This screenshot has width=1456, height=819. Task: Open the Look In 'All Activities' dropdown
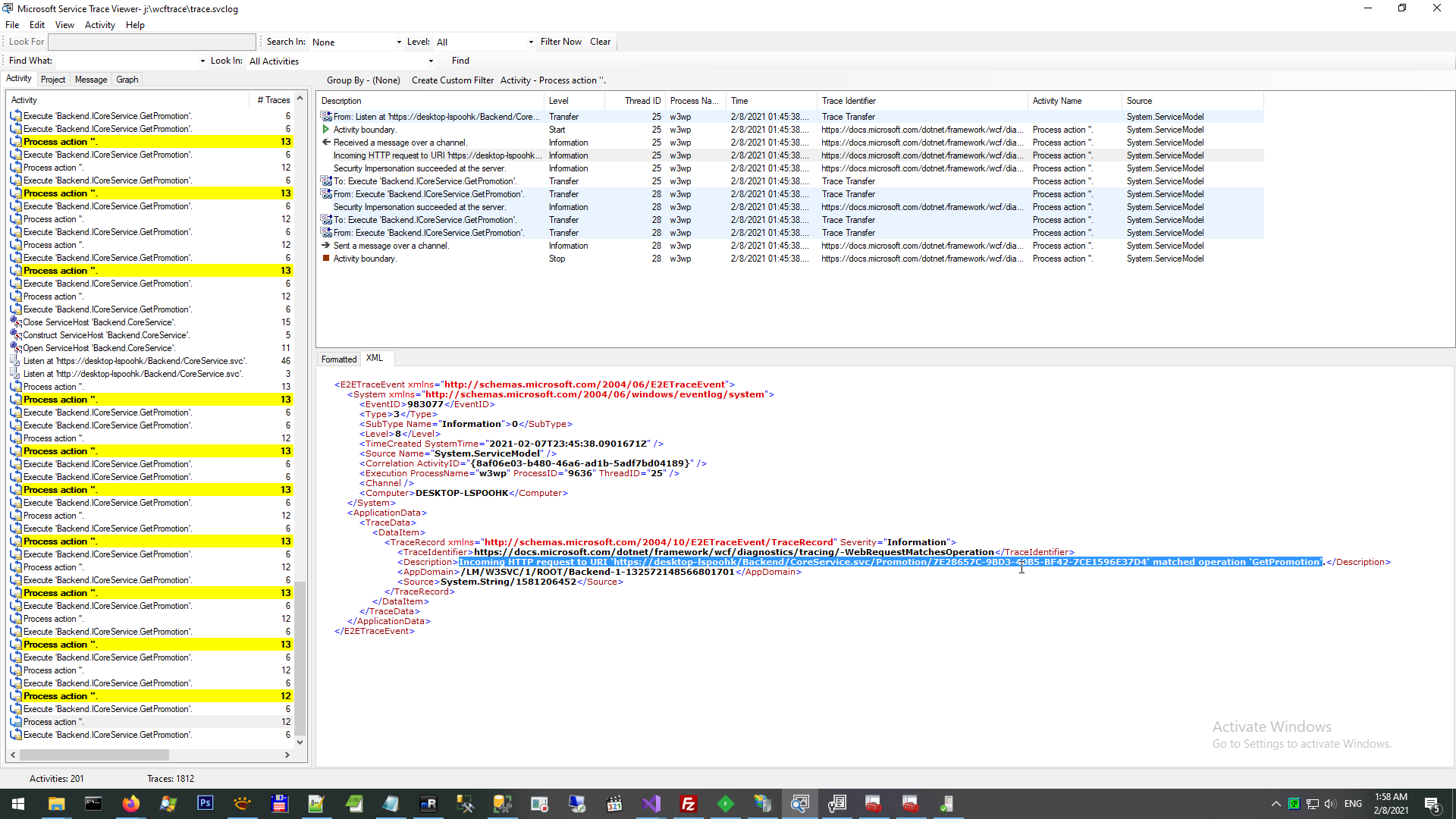(431, 61)
